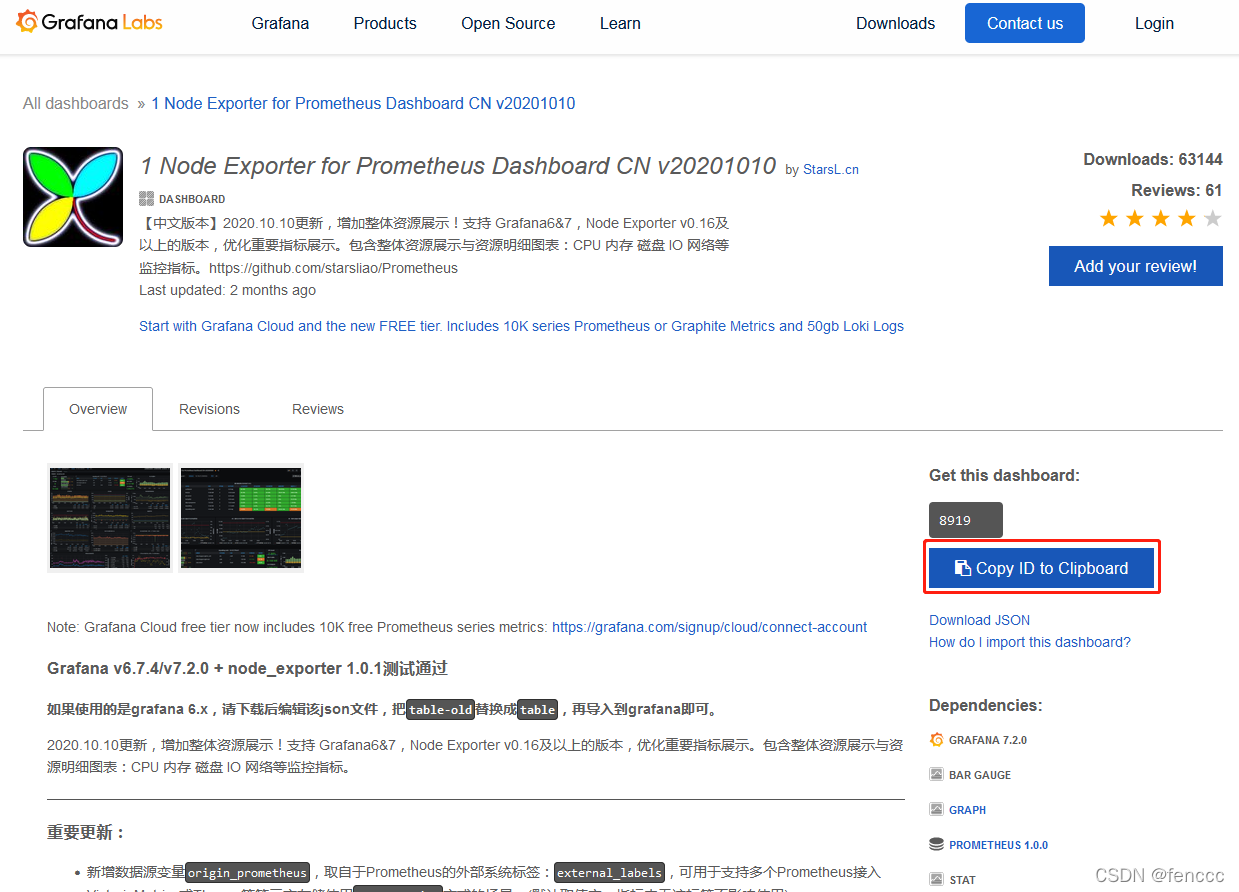Switch to the Reviews tab

[x=318, y=409]
